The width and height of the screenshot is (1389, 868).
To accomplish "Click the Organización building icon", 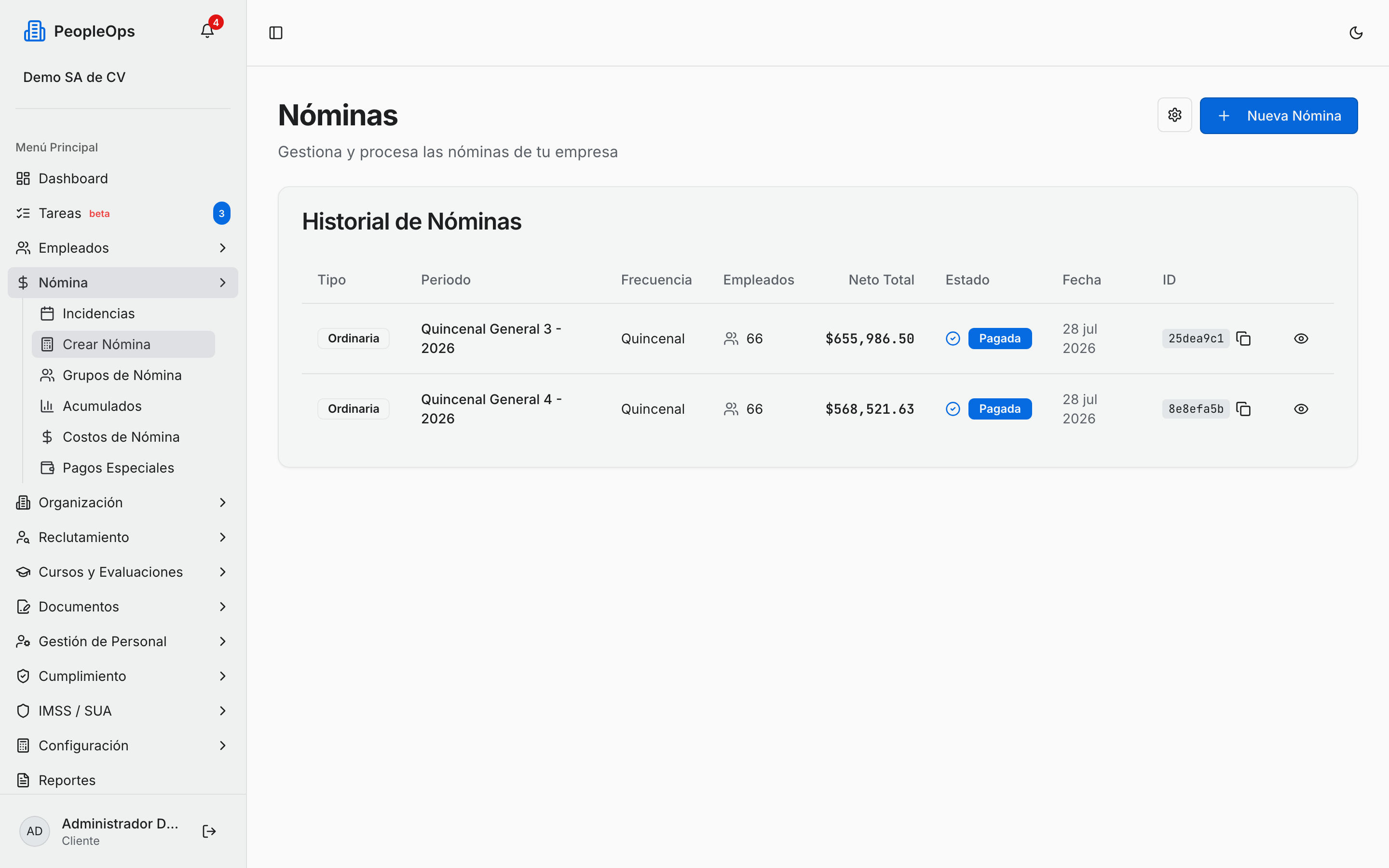I will 23,502.
